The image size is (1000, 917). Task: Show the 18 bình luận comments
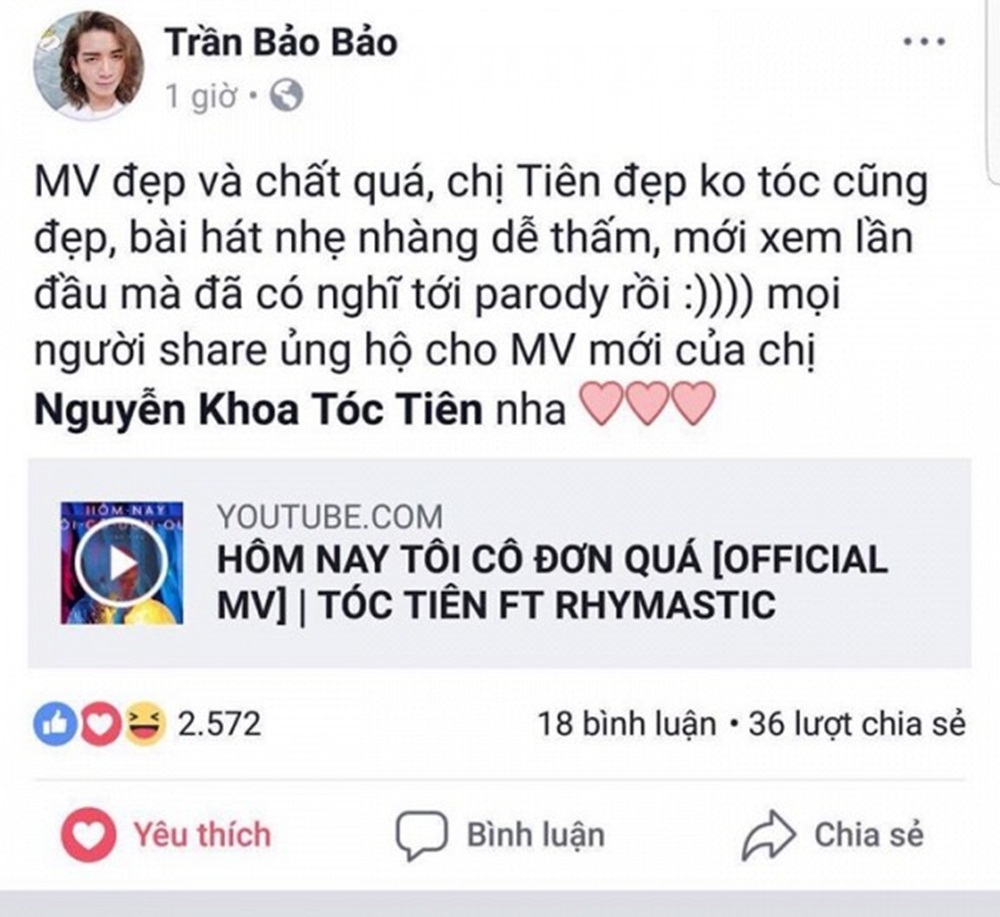click(627, 723)
